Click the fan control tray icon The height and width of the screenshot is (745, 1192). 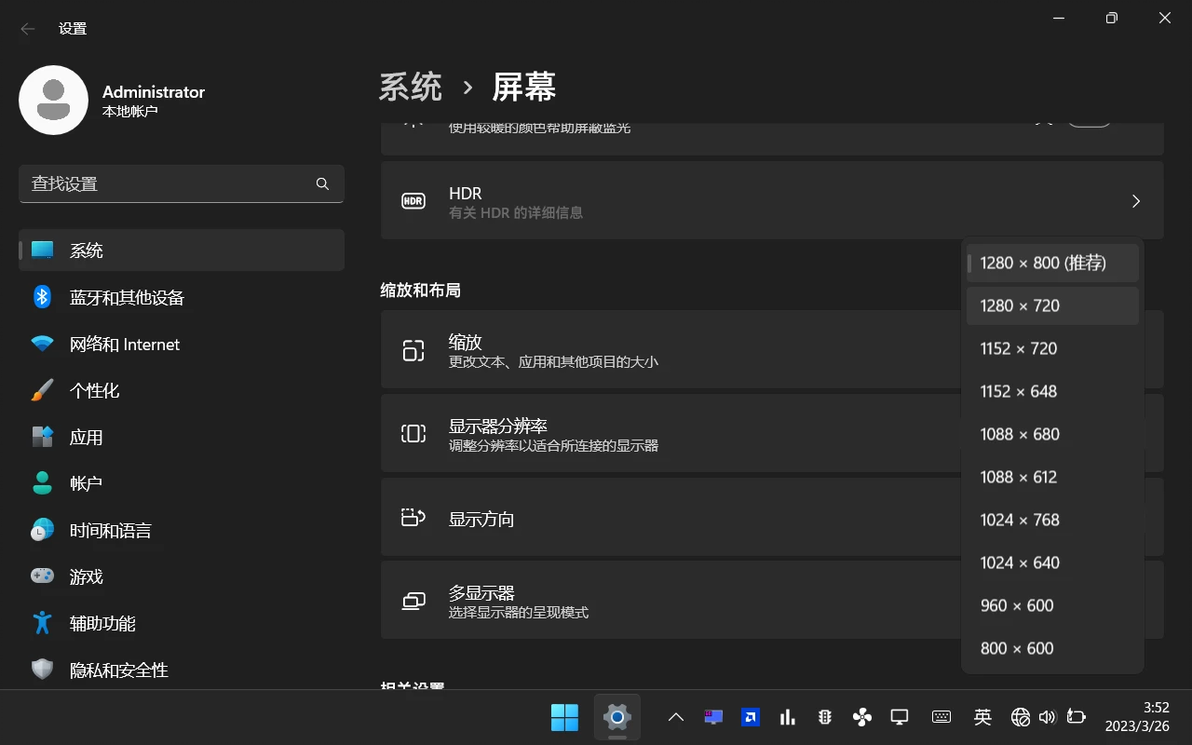(862, 717)
